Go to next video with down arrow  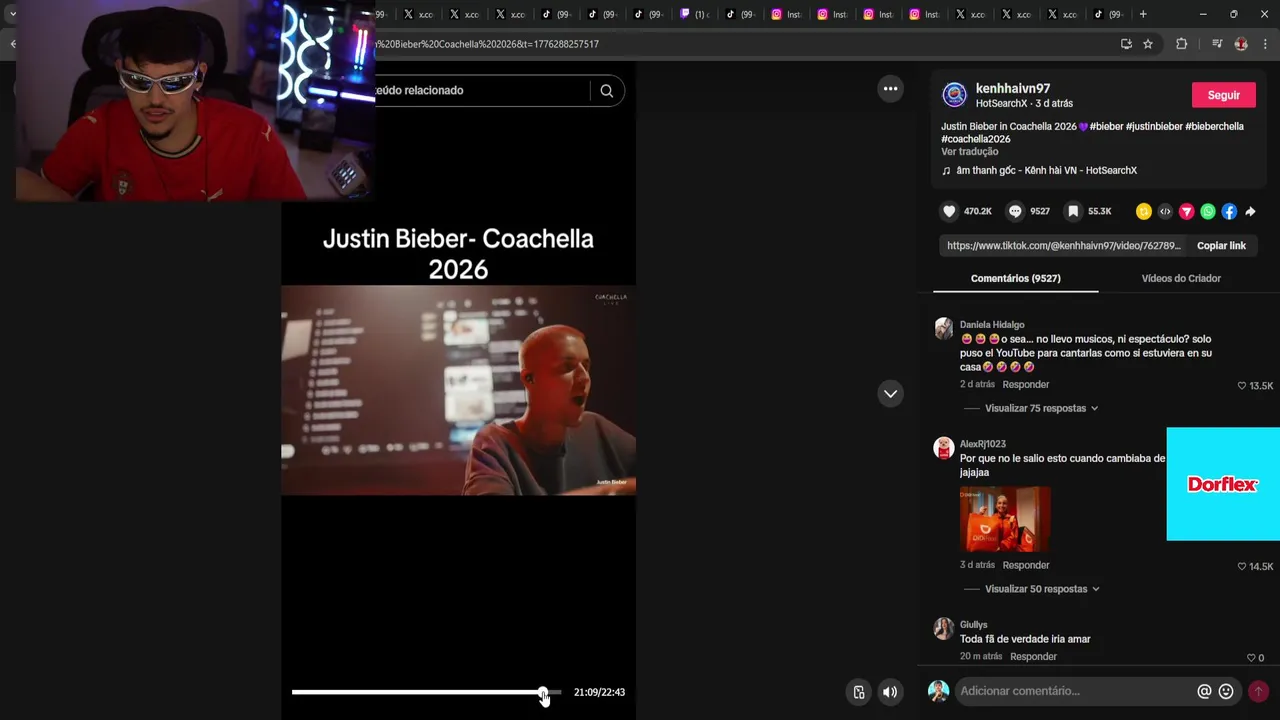tap(890, 393)
